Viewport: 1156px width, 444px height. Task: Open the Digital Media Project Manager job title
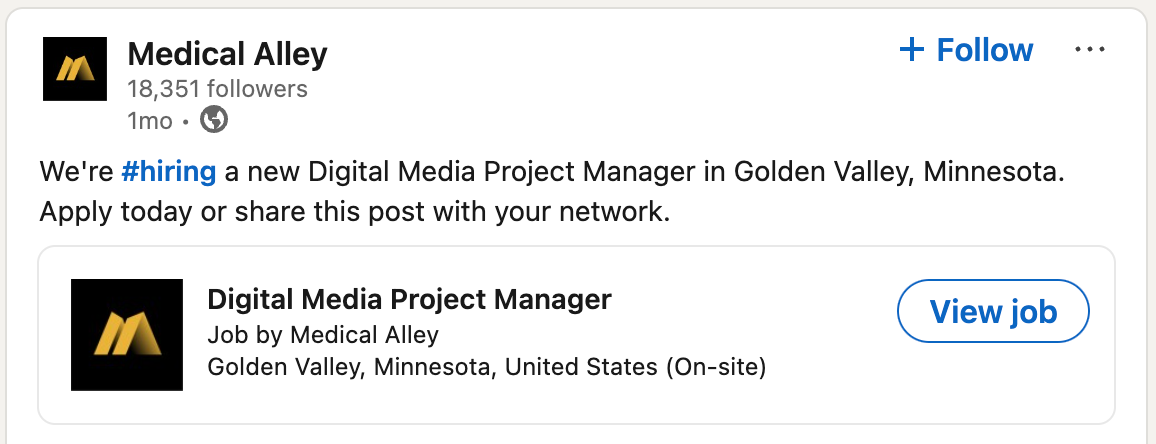[408, 298]
